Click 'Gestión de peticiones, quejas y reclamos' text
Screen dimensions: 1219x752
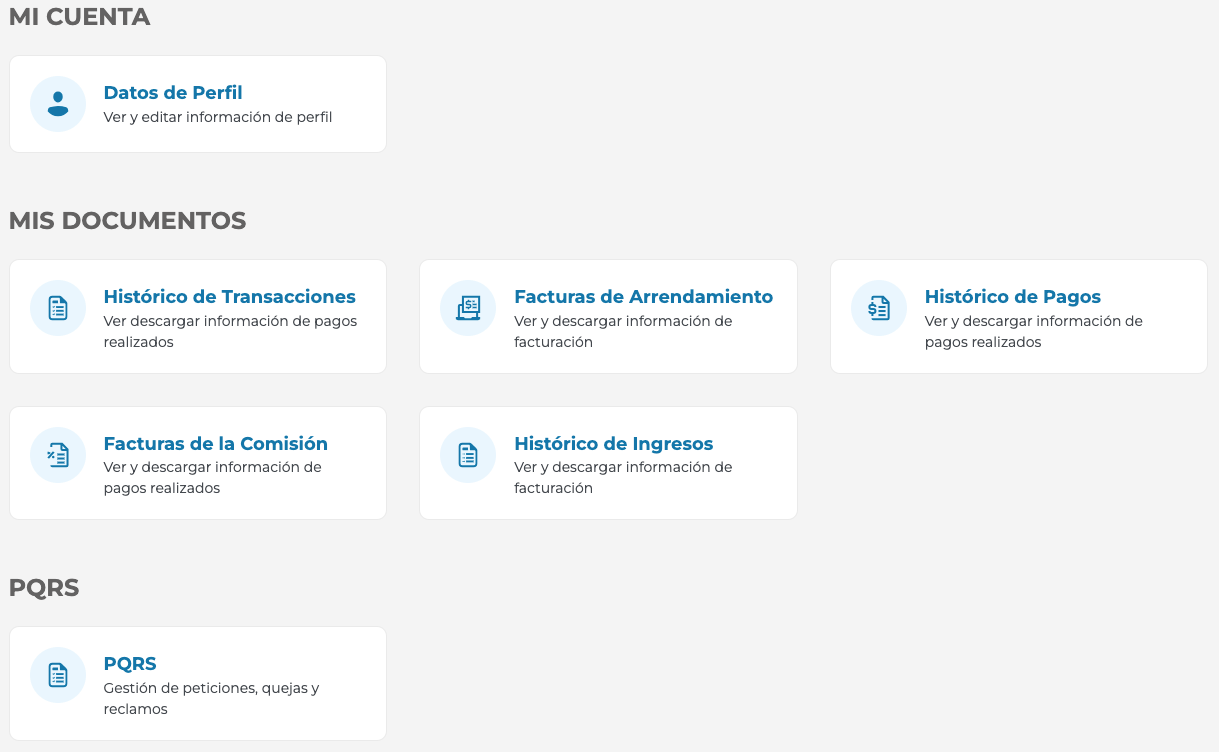tap(211, 698)
